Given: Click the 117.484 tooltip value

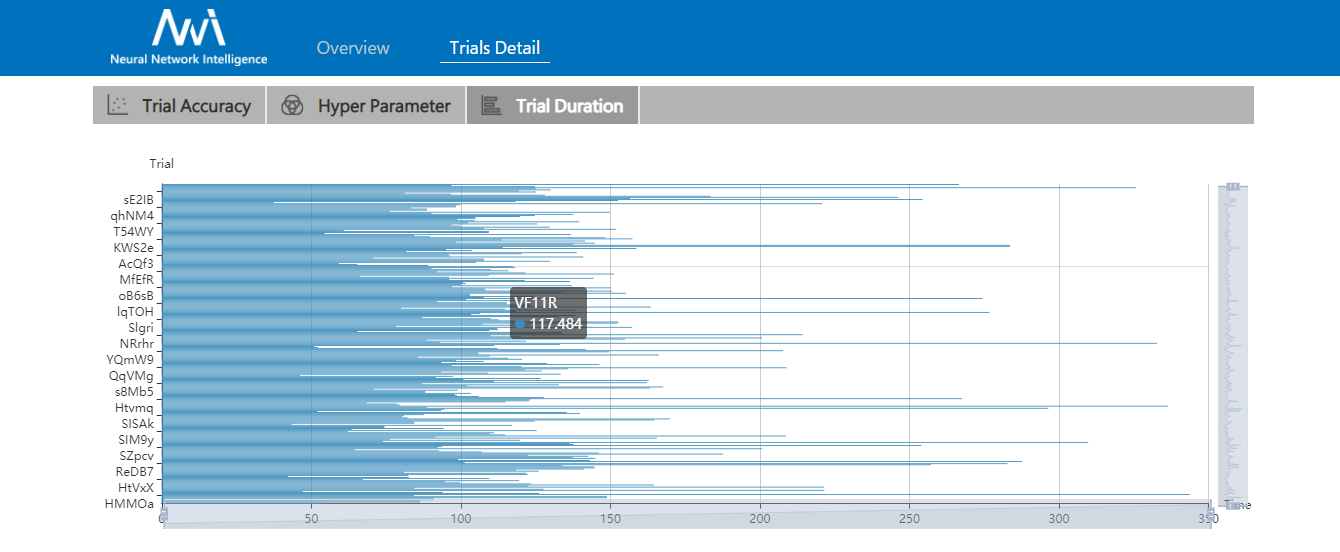Looking at the screenshot, I should point(556,324).
